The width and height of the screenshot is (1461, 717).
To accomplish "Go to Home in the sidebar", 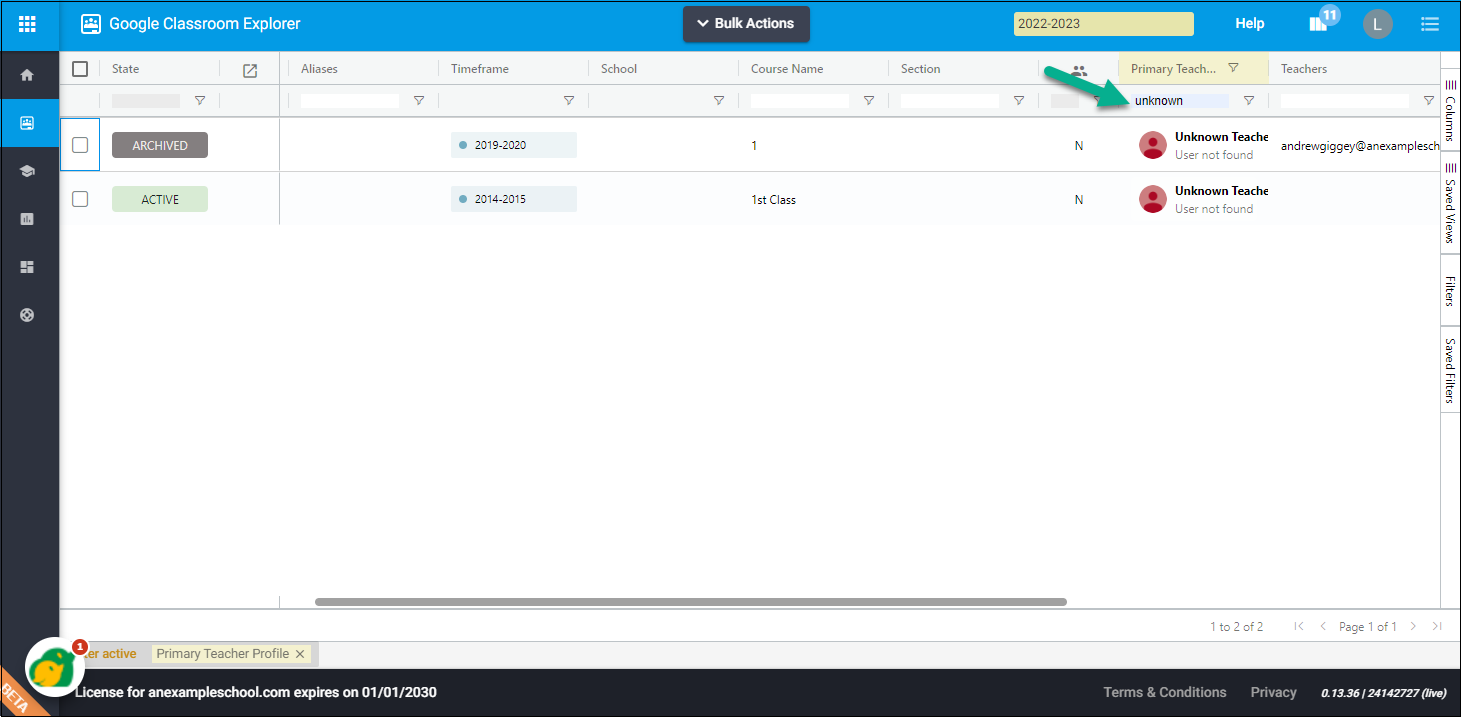I will coord(27,75).
